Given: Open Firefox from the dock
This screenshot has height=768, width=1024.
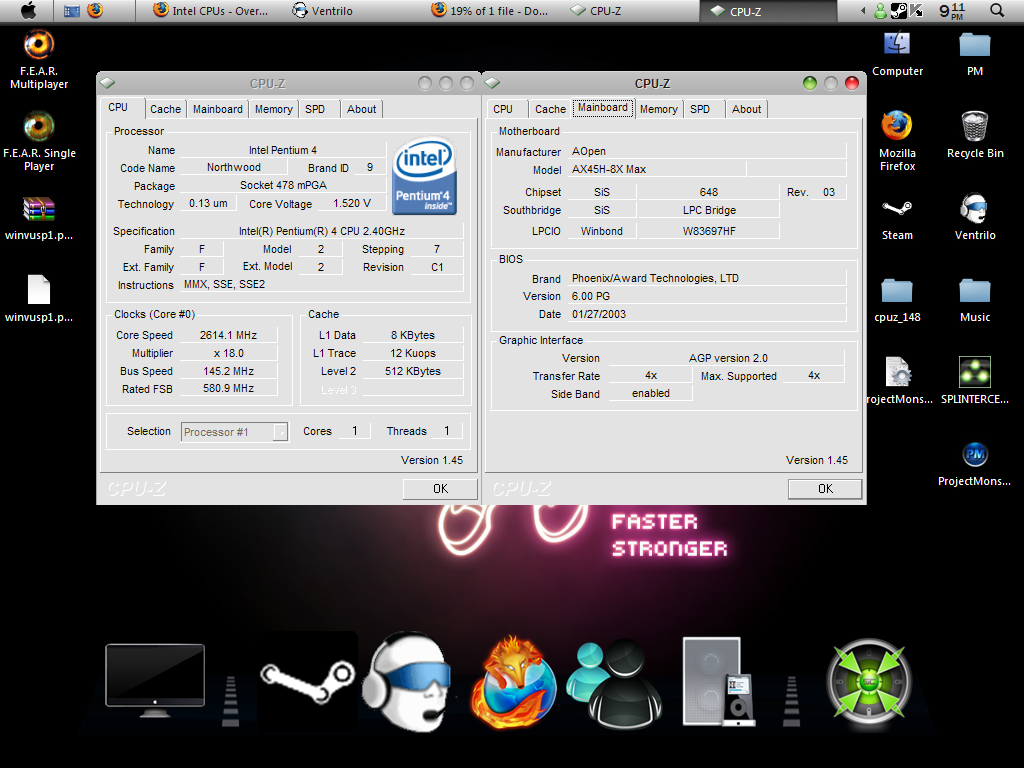Looking at the screenshot, I should [x=512, y=685].
